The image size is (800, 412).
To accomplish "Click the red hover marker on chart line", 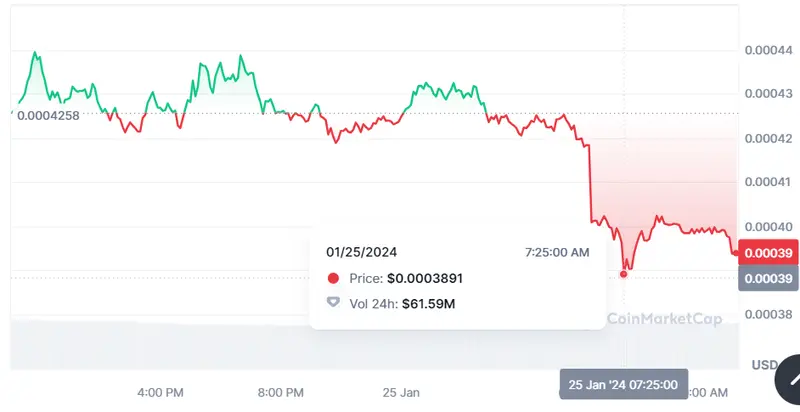I will pos(627,271).
